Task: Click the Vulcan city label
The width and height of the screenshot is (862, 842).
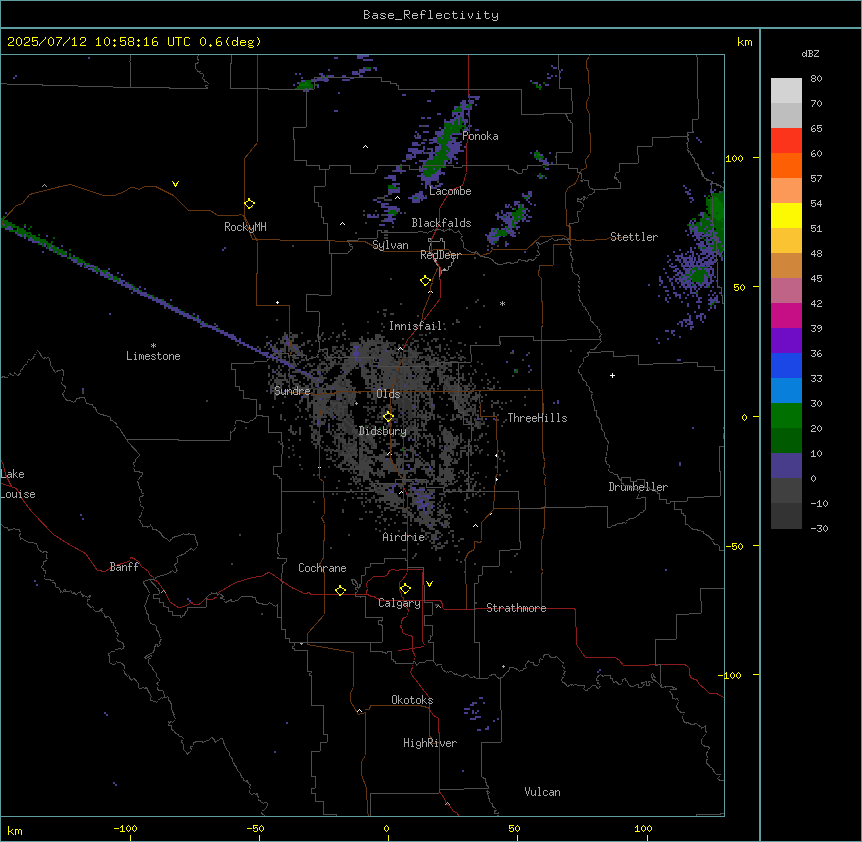Action: (543, 792)
